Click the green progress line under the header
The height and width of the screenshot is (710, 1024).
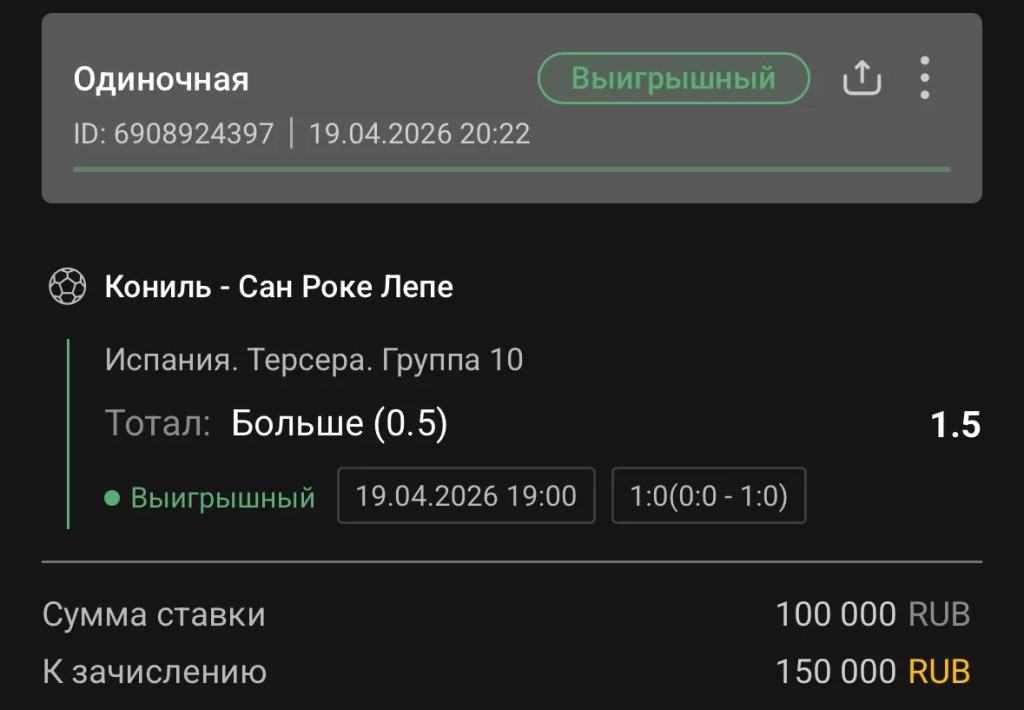[x=511, y=169]
